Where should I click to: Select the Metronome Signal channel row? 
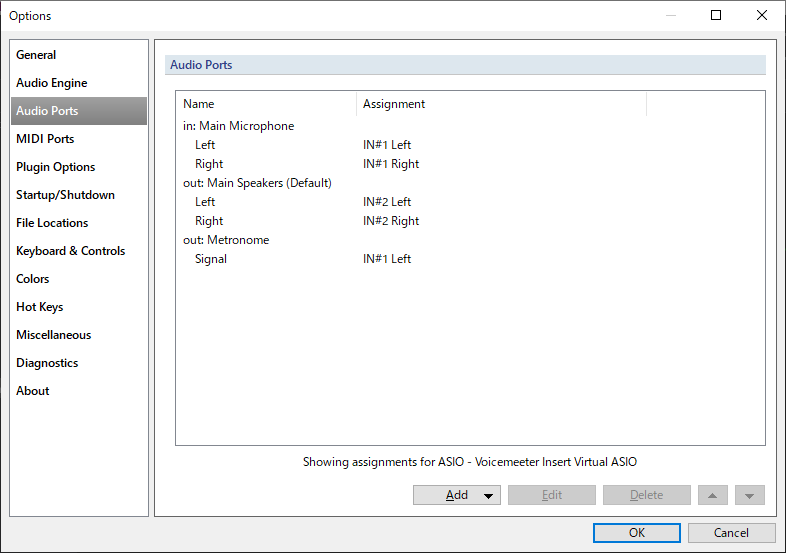click(x=211, y=259)
